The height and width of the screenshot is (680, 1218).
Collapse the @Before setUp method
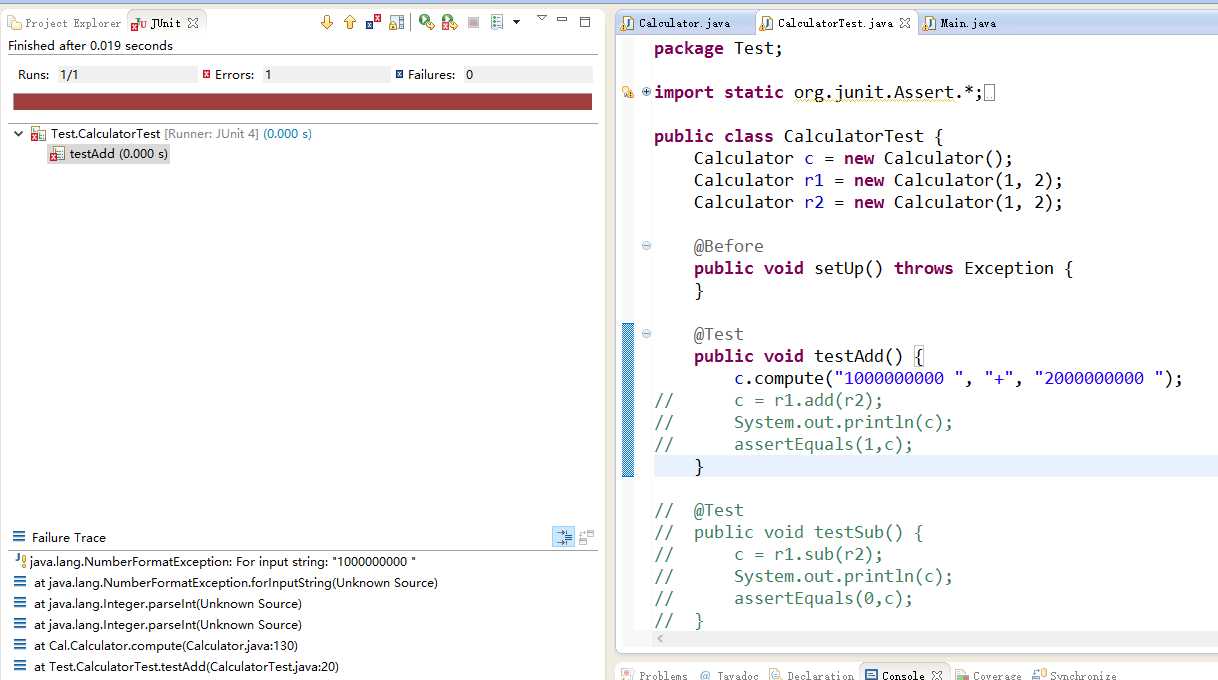pos(646,246)
